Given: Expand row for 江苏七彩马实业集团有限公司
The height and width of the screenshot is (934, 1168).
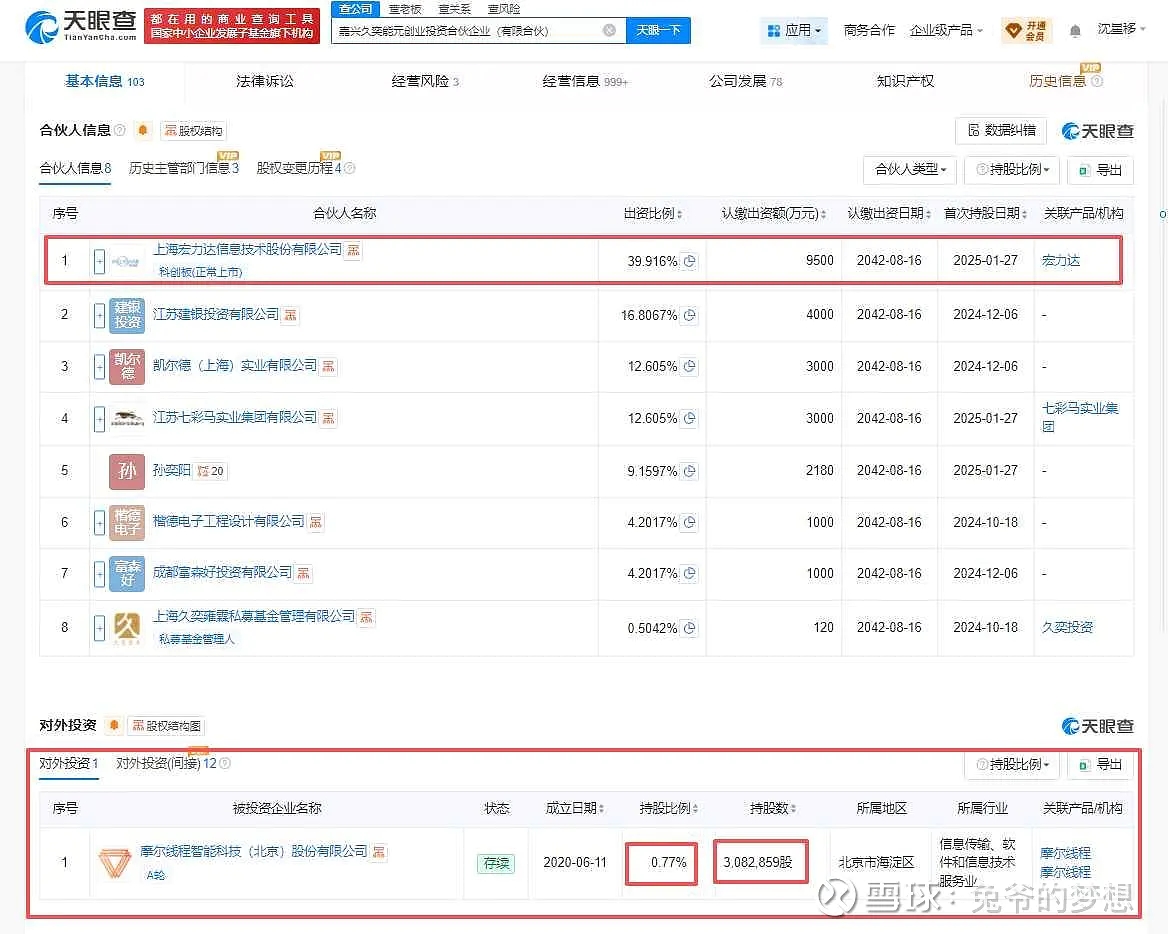Looking at the screenshot, I should [99, 419].
